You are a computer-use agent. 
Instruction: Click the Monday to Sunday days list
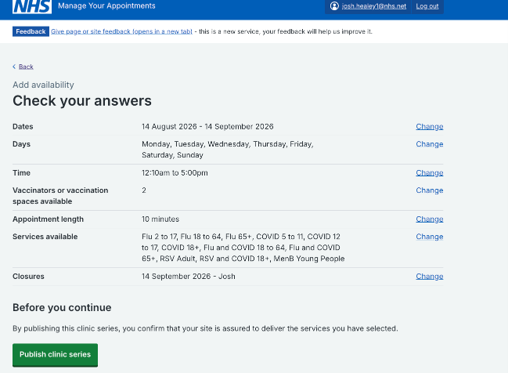pyautogui.click(x=227, y=150)
